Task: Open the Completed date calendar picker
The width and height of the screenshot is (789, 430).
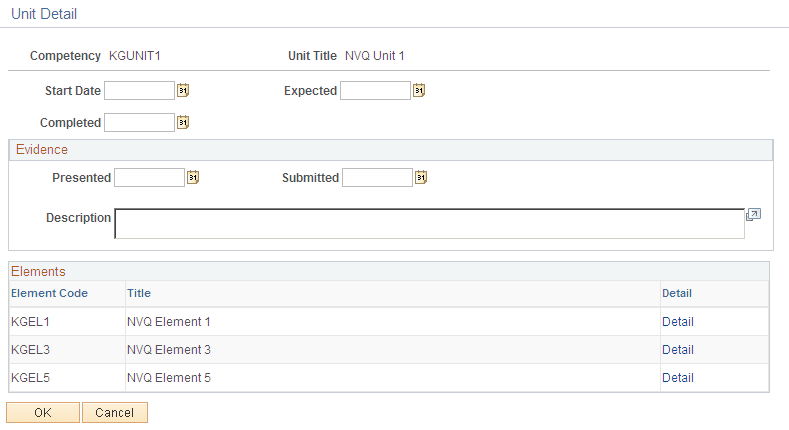Action: (183, 123)
